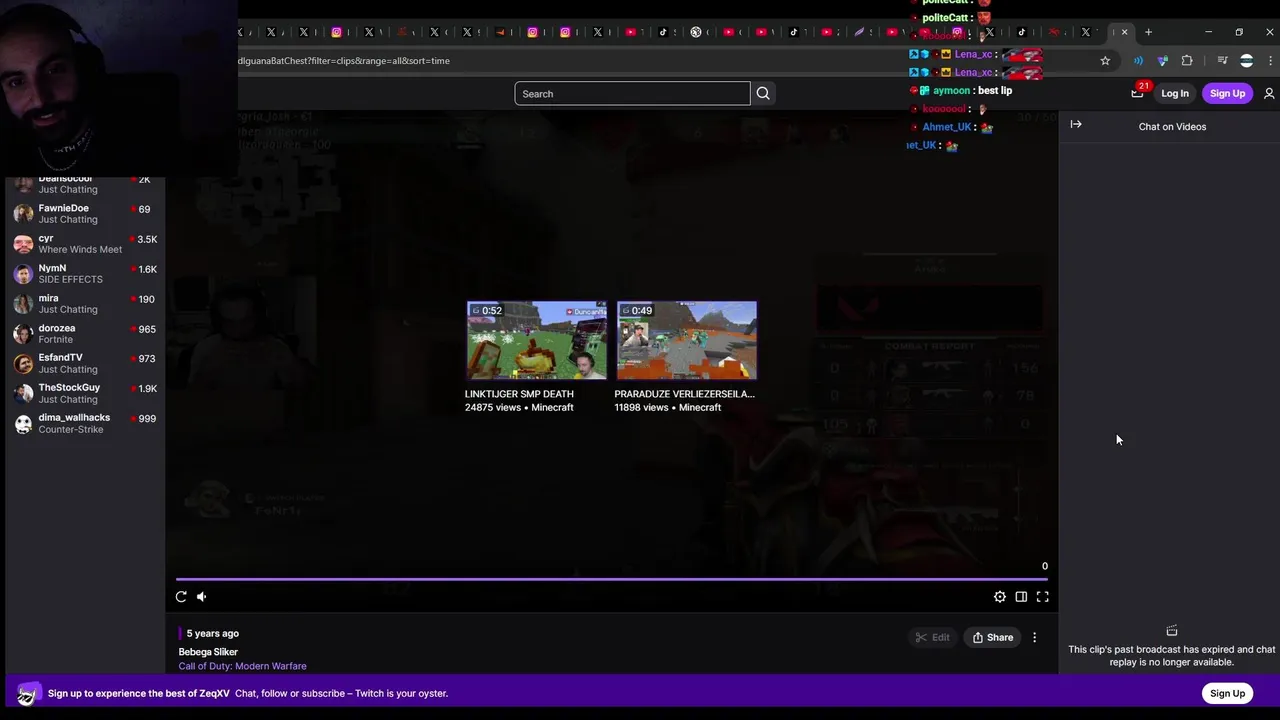The image size is (1280, 720).
Task: Click the Share button below the clip
Action: pos(993,637)
